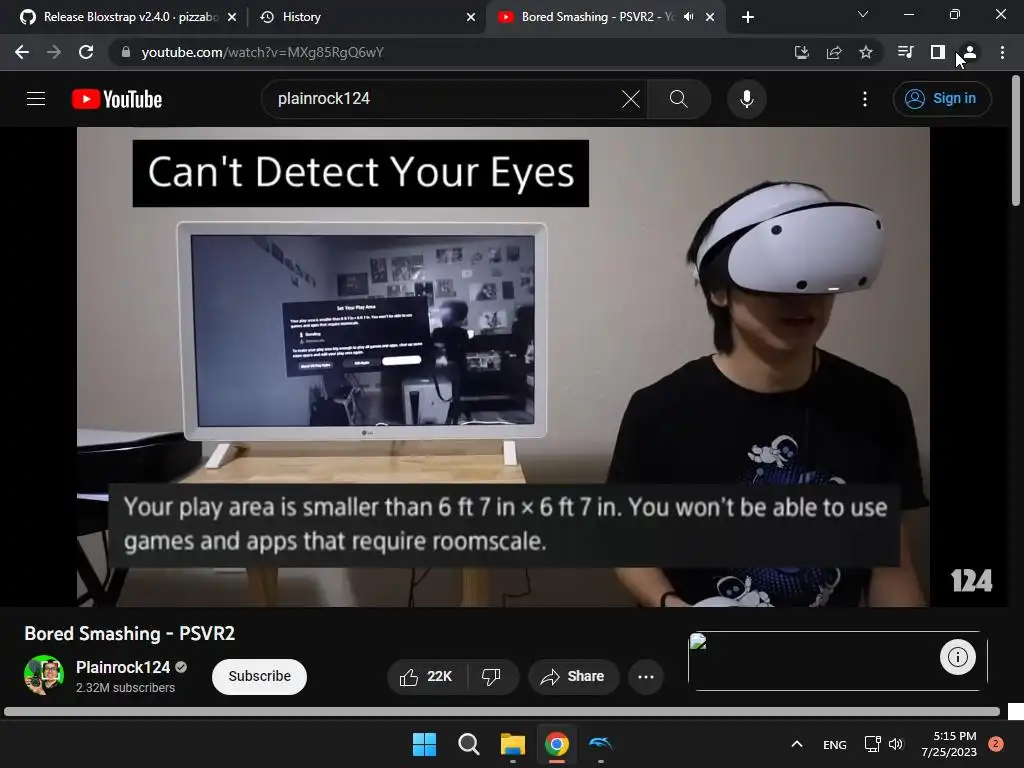Search with voice microphone button

(746, 99)
